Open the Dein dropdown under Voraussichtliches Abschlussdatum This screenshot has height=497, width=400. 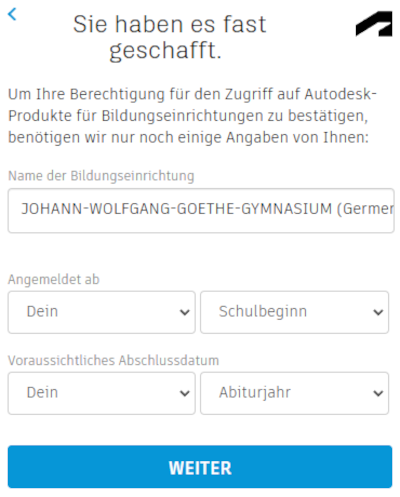101,393
